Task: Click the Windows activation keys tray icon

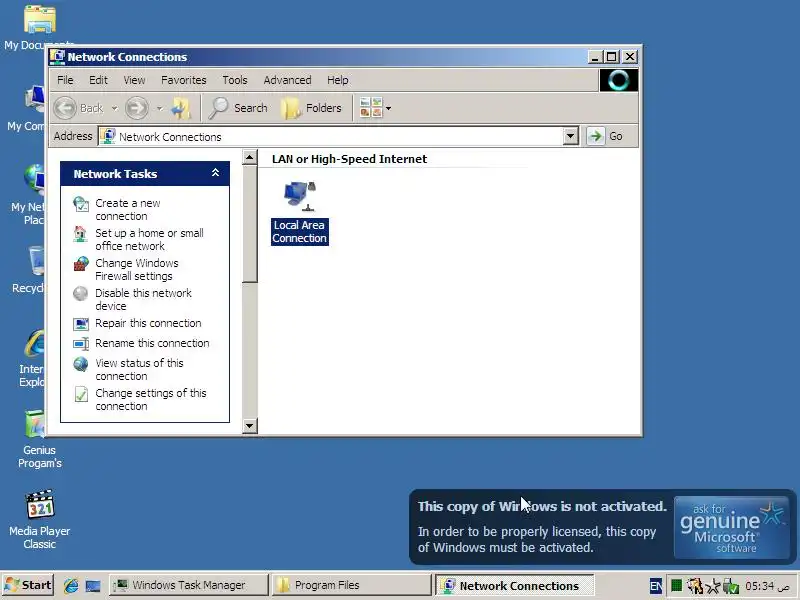Action: tap(694, 586)
